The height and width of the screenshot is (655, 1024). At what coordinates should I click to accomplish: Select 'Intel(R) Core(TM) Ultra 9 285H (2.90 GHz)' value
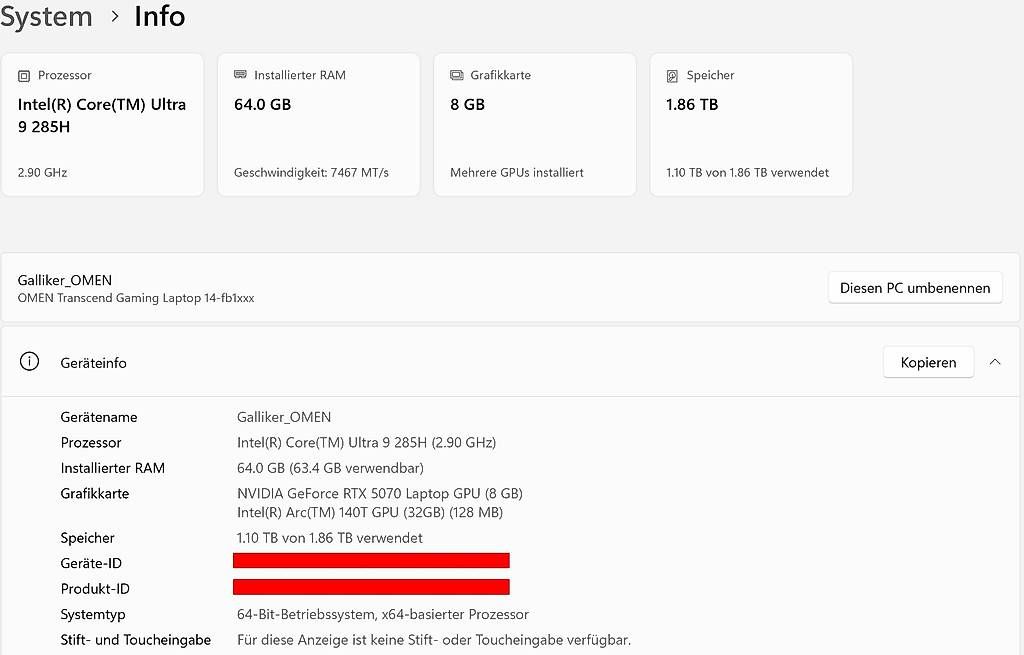coord(366,442)
